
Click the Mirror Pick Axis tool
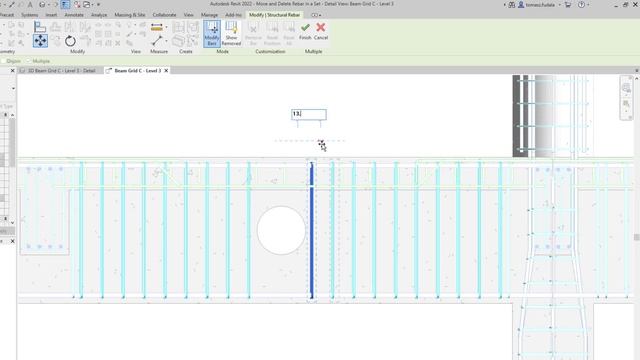(70, 27)
